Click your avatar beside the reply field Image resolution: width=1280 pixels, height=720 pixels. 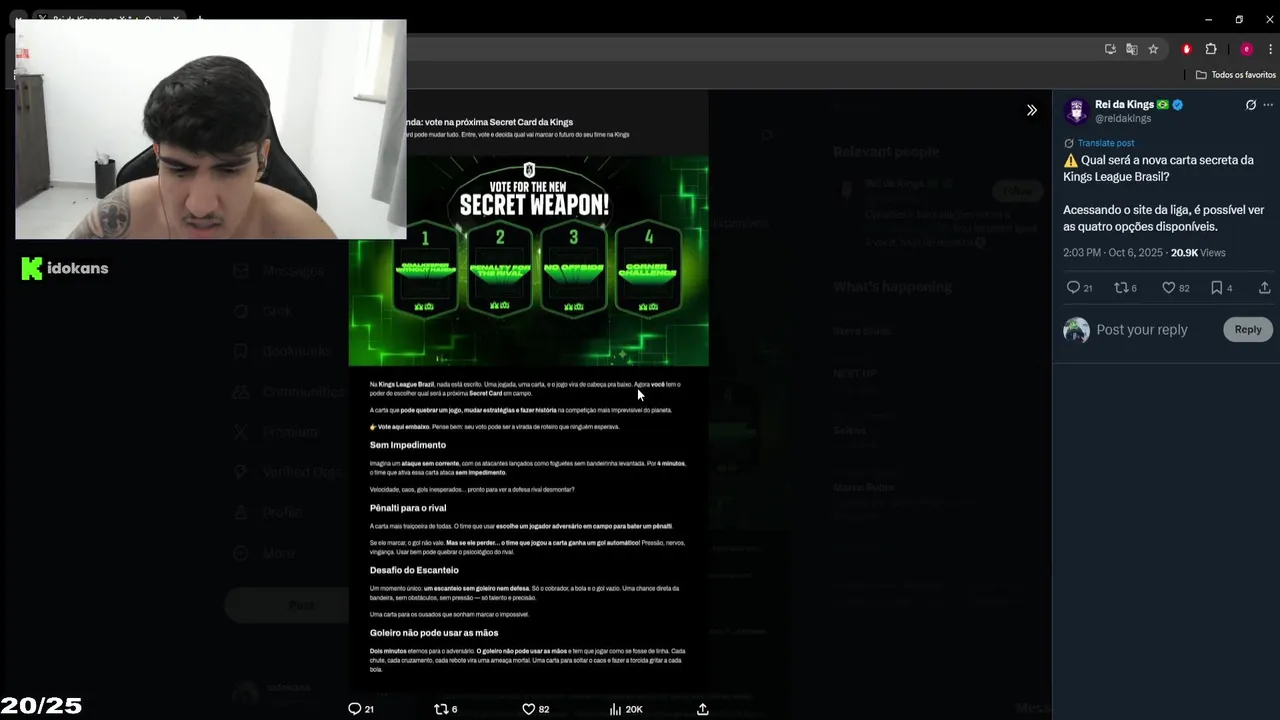(x=1076, y=330)
